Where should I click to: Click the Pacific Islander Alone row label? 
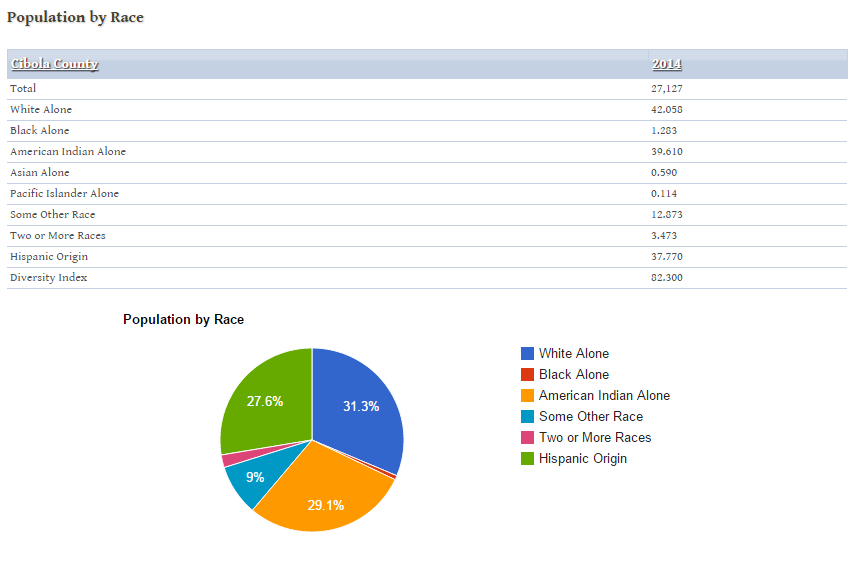(x=64, y=193)
